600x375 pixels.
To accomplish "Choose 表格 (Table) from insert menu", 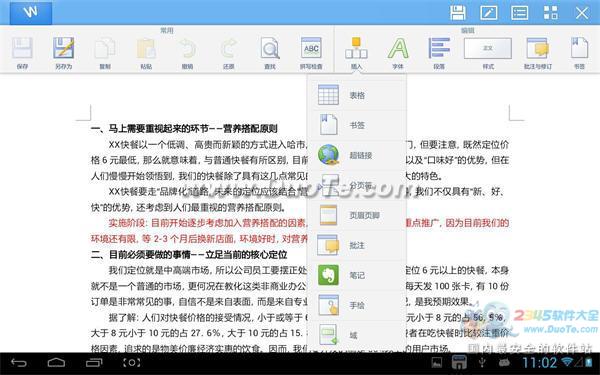I will point(357,95).
